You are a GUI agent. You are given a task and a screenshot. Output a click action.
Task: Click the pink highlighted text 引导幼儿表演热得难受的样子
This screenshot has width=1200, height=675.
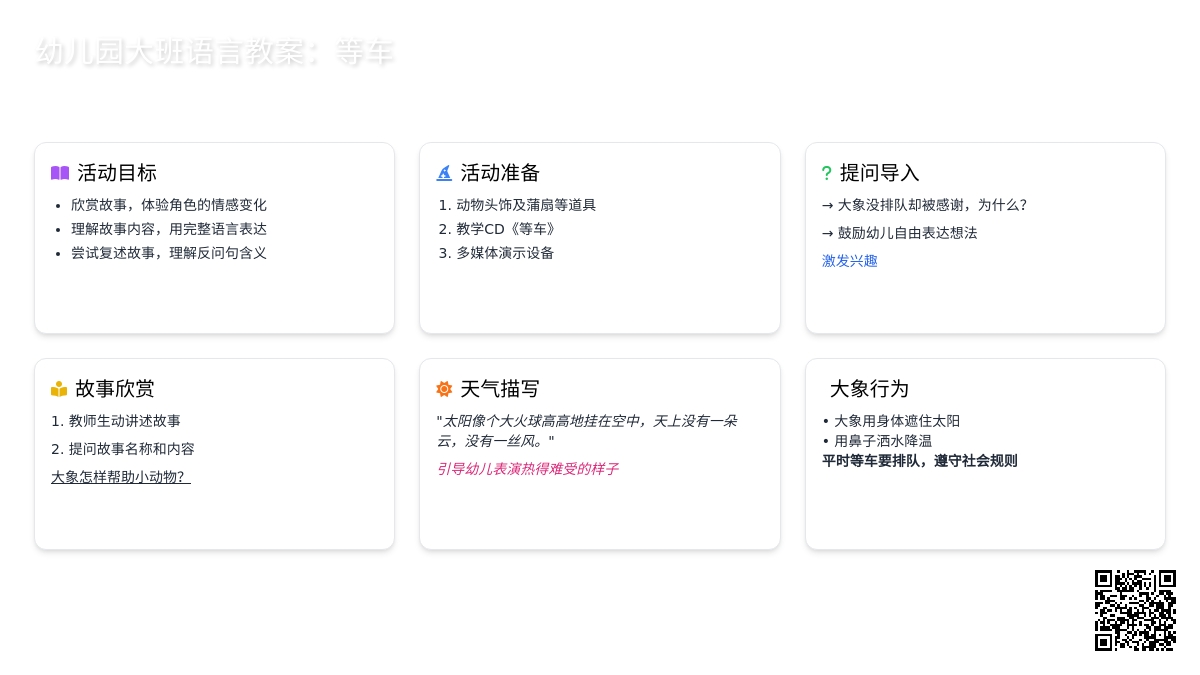click(527, 468)
